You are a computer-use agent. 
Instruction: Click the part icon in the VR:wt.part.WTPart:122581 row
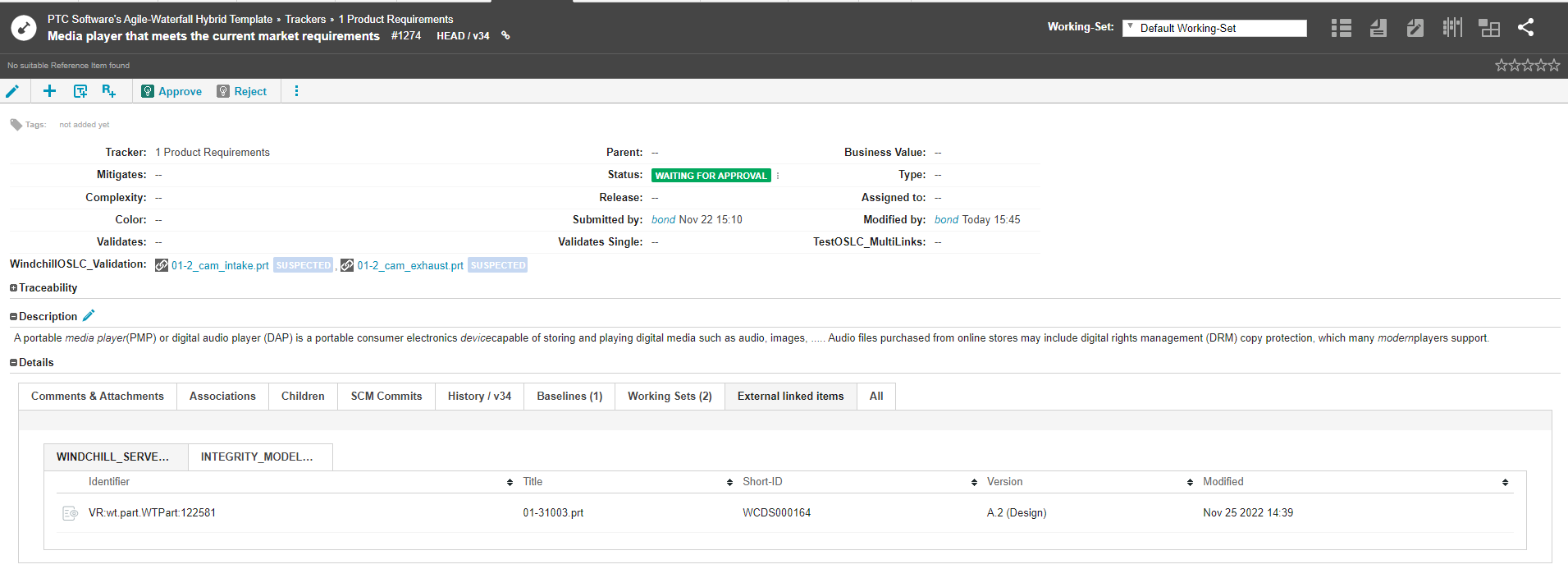tap(70, 513)
